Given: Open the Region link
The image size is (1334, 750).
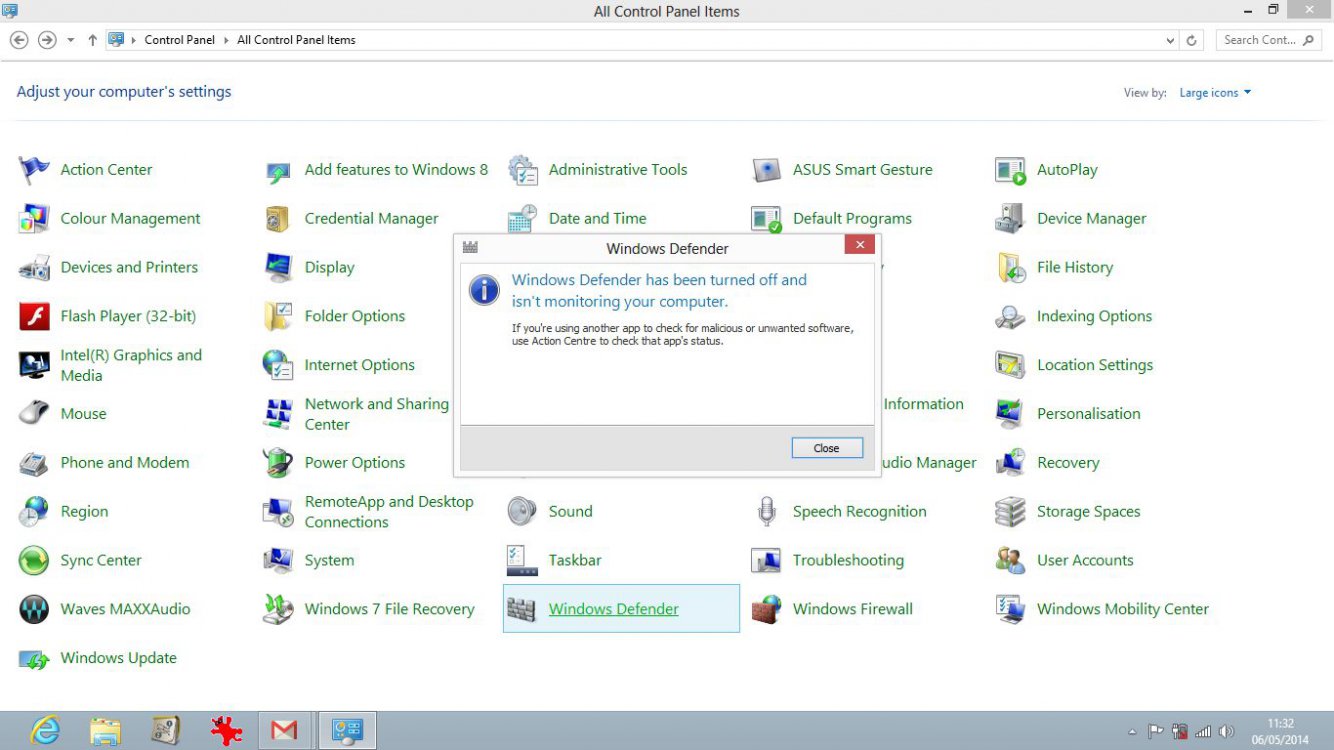Looking at the screenshot, I should click(84, 512).
